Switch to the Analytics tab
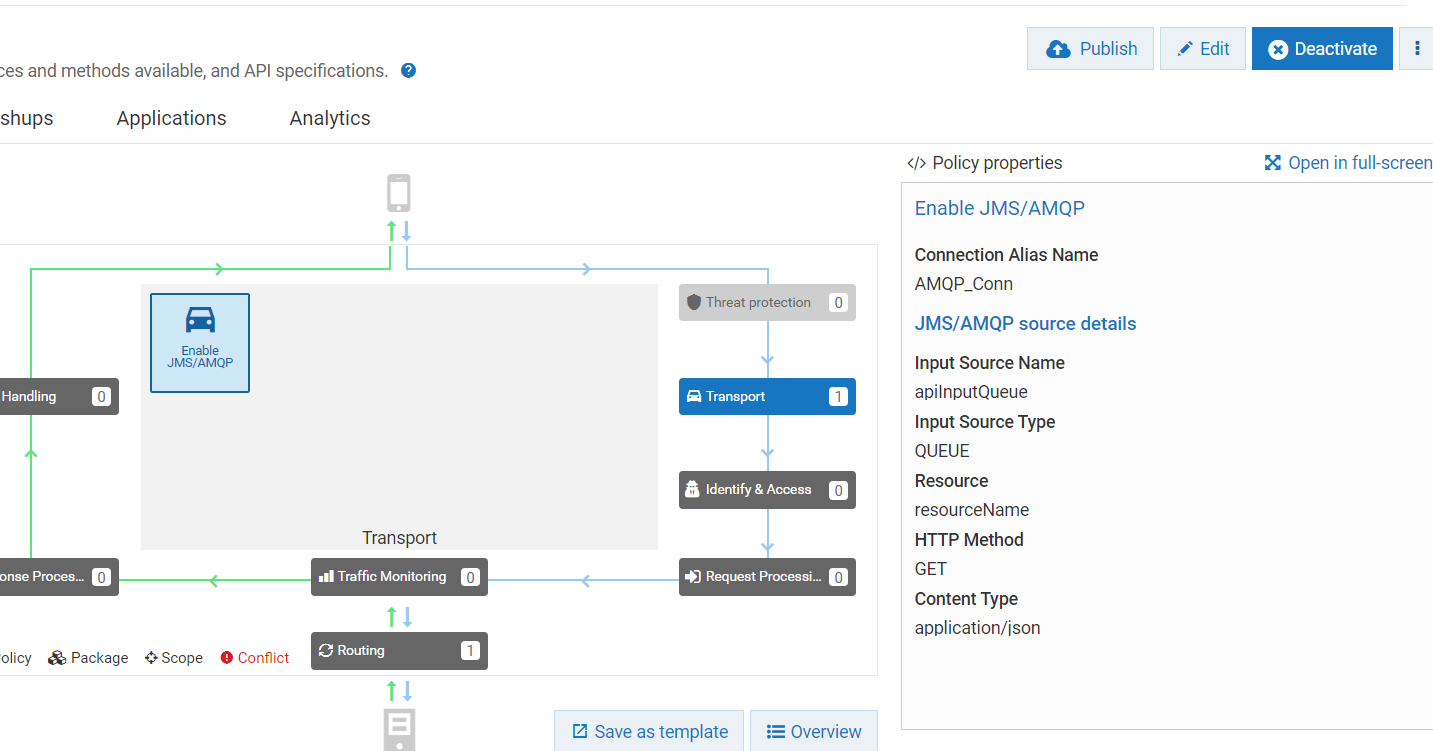1433x751 pixels. pos(330,118)
